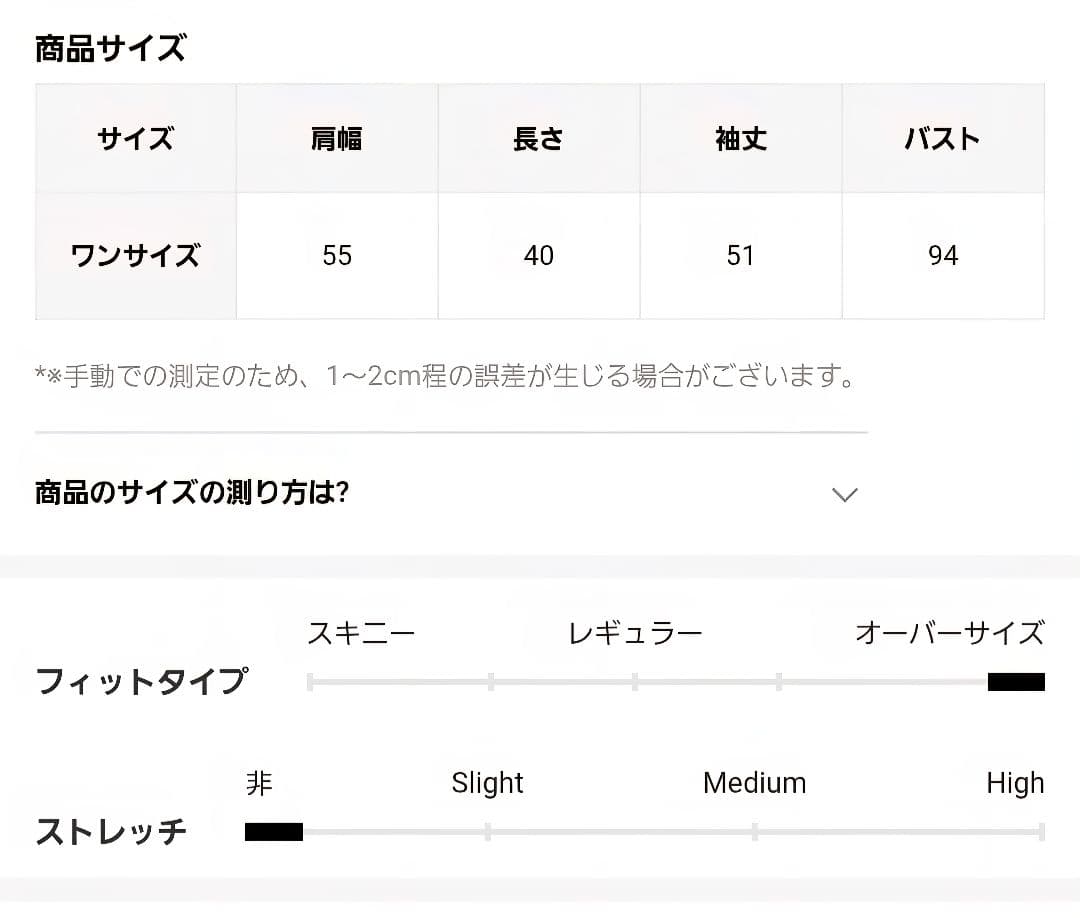The width and height of the screenshot is (1080, 918).
Task: Select the sleeve length value 51
Action: [x=740, y=256]
